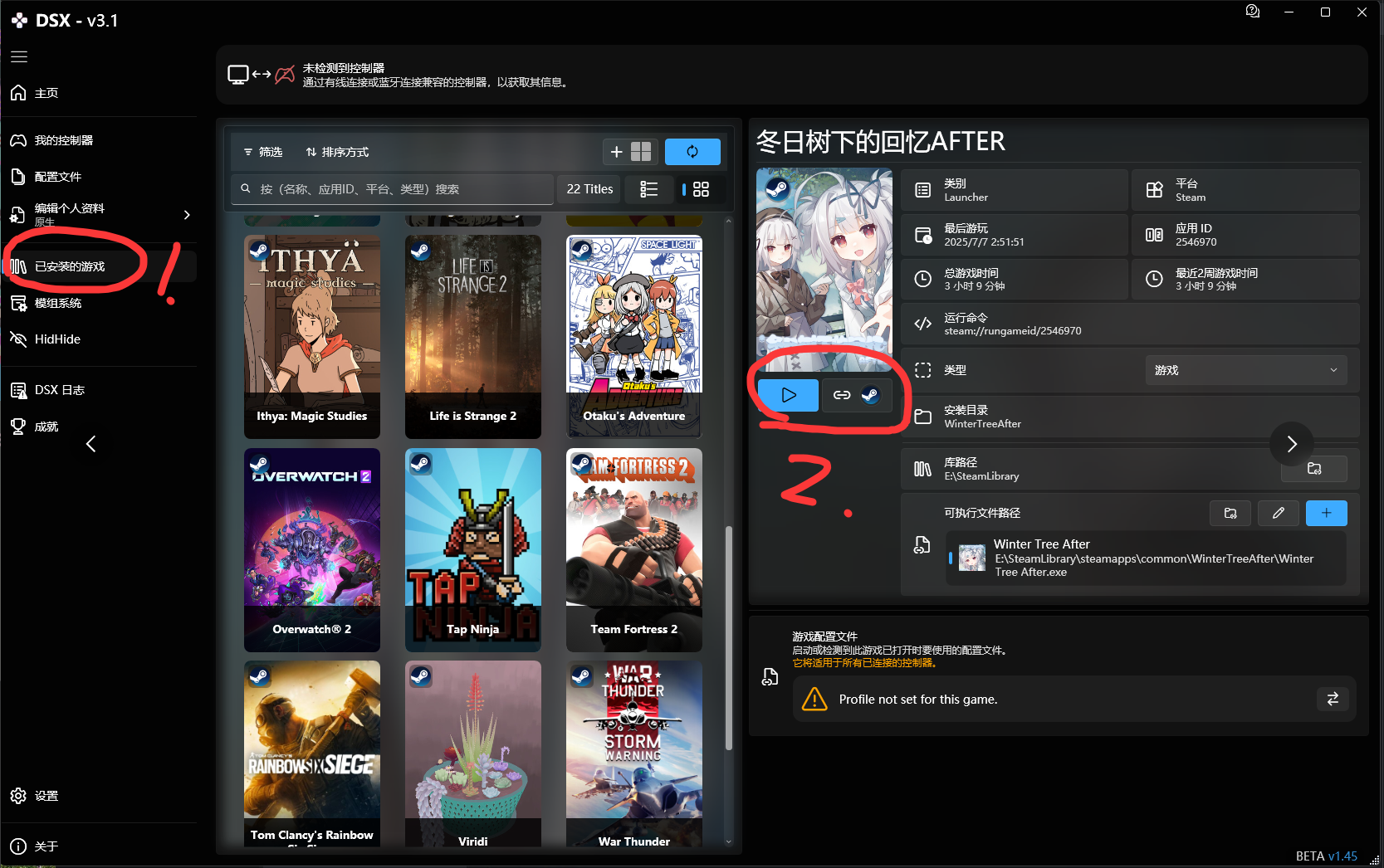The height and width of the screenshot is (868, 1384).
Task: Open the game's Steam link button
Action: tap(857, 395)
